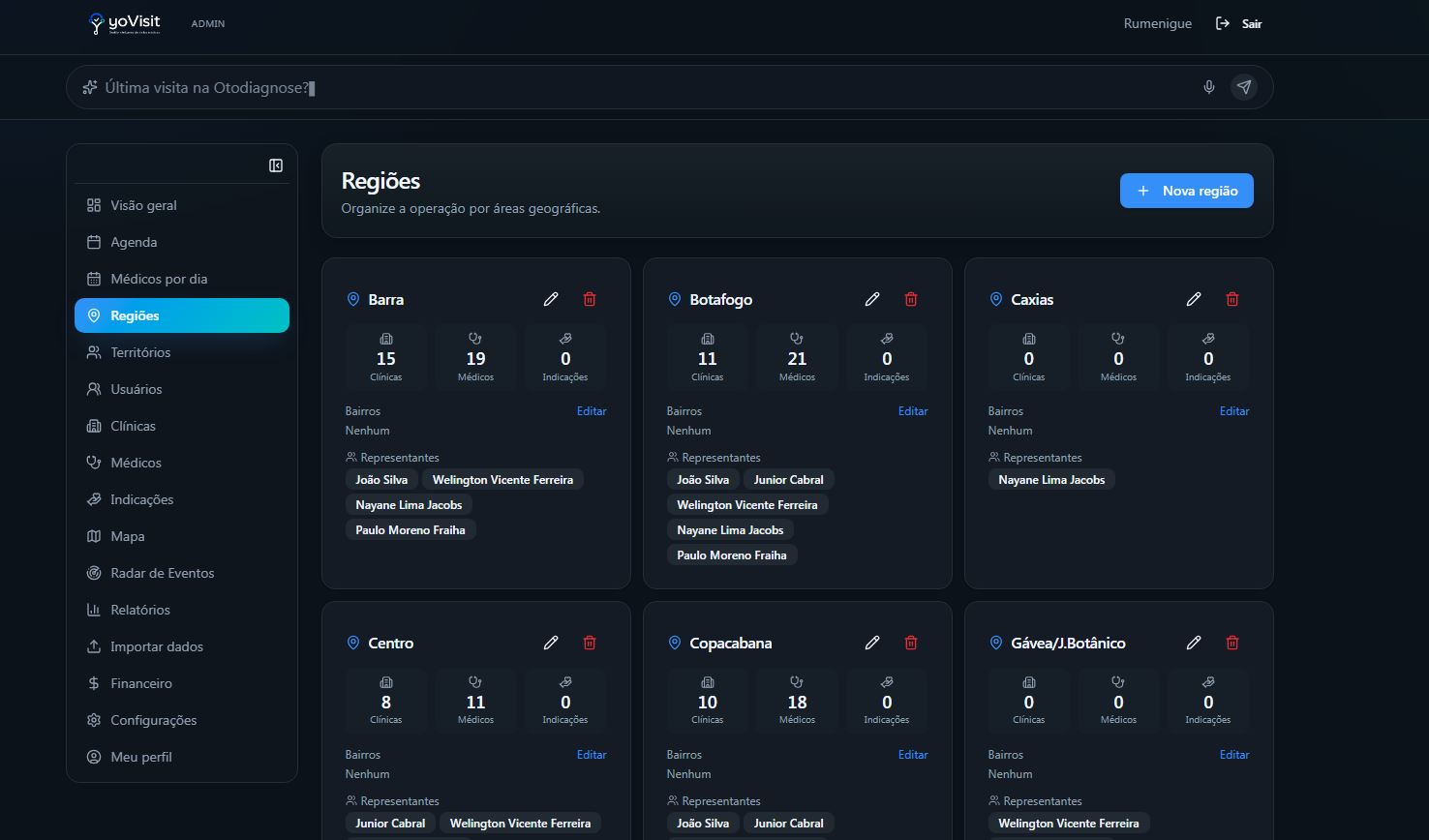Open Agenda in the sidebar
Image resolution: width=1429 pixels, height=840 pixels.
coord(182,242)
